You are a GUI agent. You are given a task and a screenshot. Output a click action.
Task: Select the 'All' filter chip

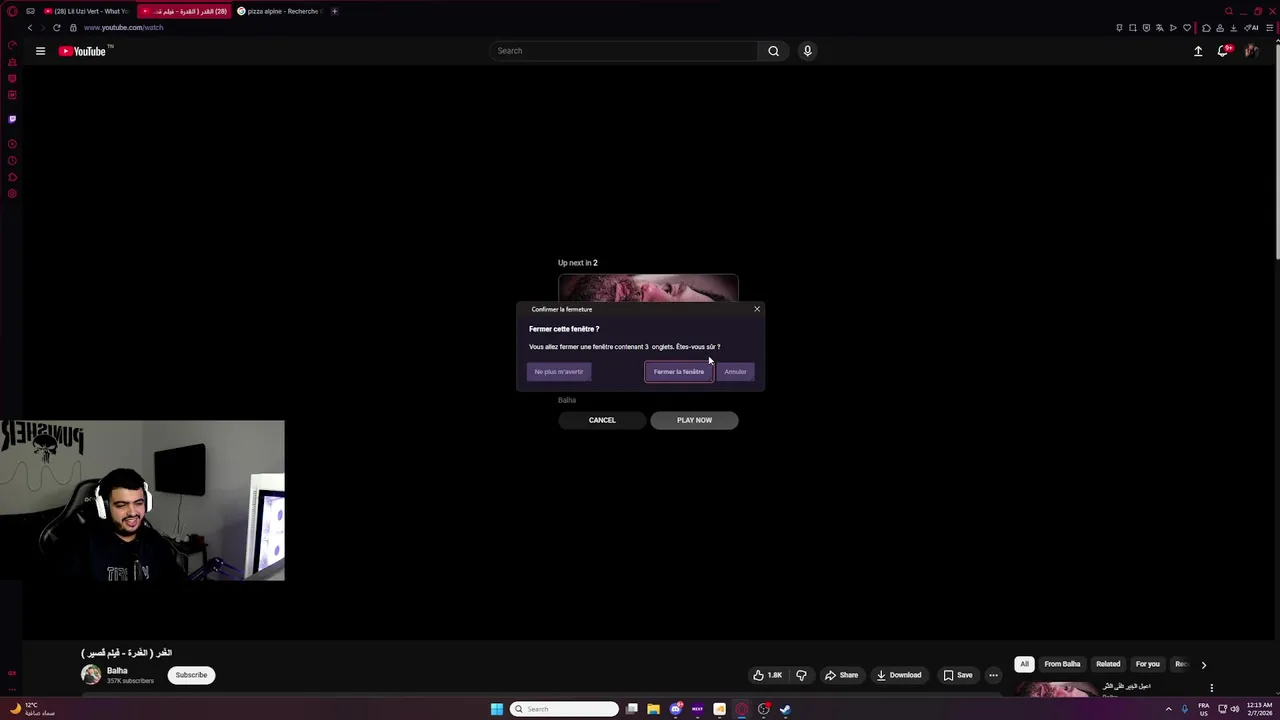pos(1024,664)
